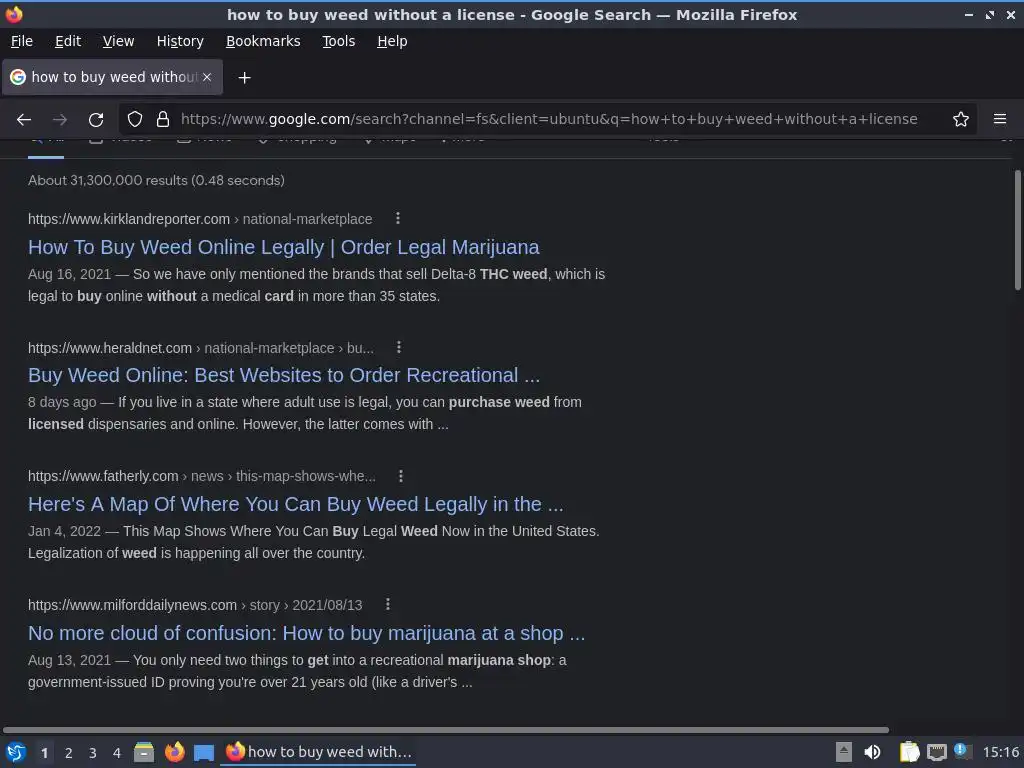The width and height of the screenshot is (1024, 768).
Task: Focus the Firefox window taskbar entry
Action: coord(318,752)
